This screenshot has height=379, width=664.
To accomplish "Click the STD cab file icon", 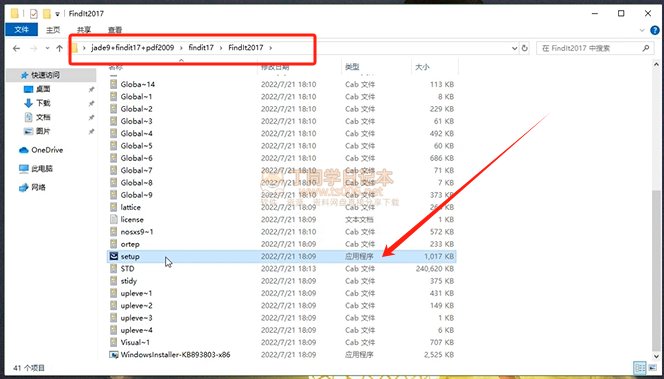I will [113, 268].
